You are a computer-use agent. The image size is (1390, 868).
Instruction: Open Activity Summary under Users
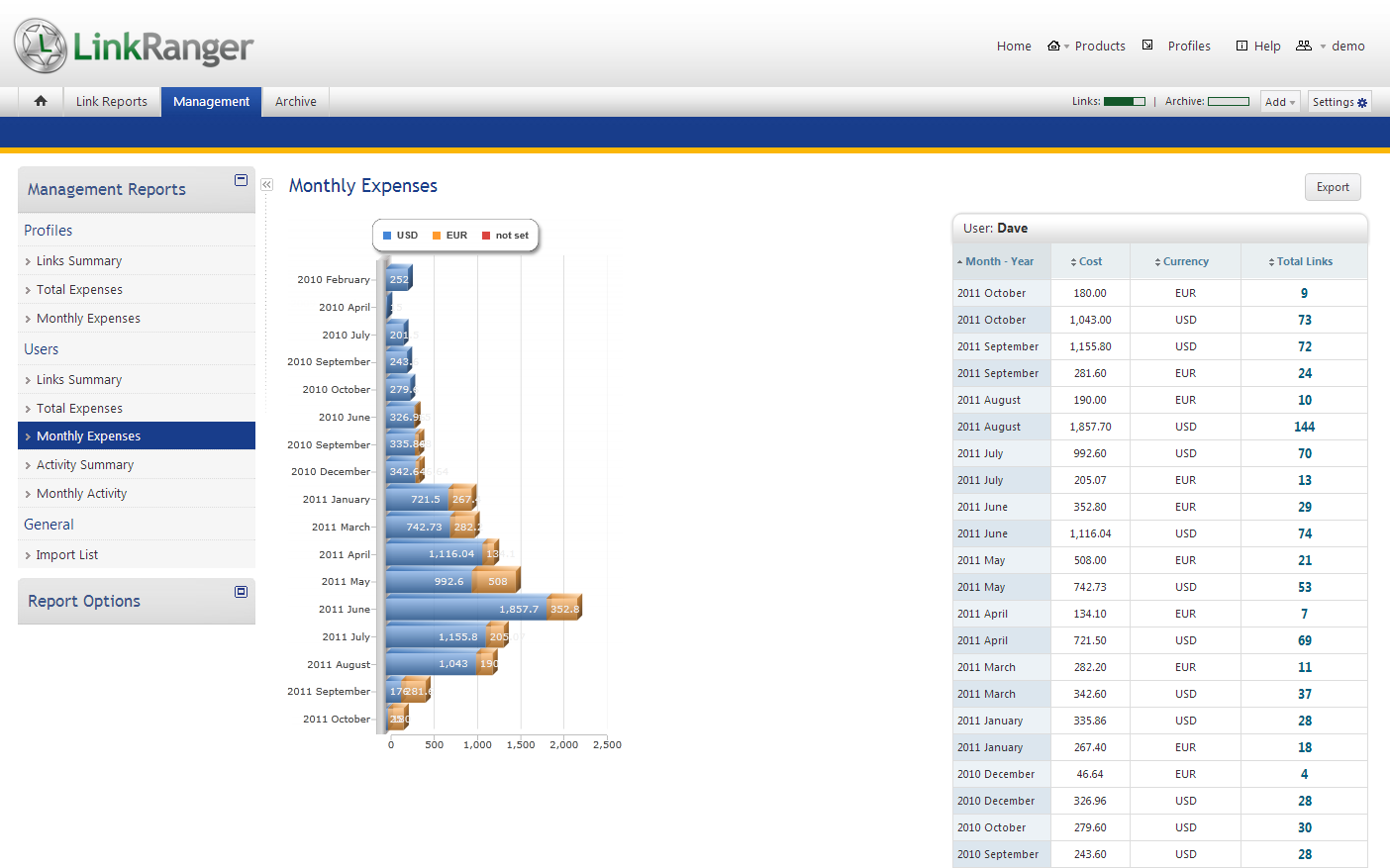tap(85, 465)
